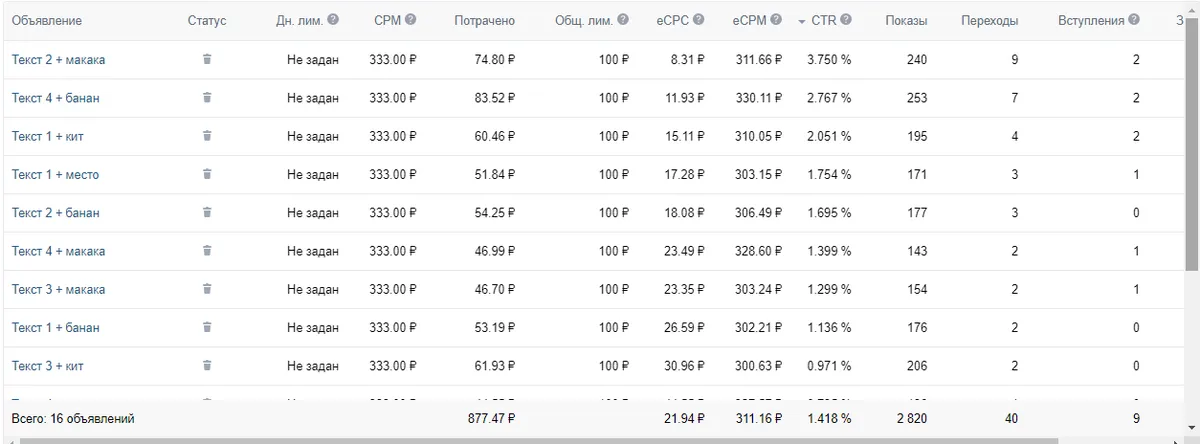Image resolution: width=1200 pixels, height=444 pixels.
Task: Click help icon next to Вступления header
Action: pyautogui.click(x=1133, y=20)
